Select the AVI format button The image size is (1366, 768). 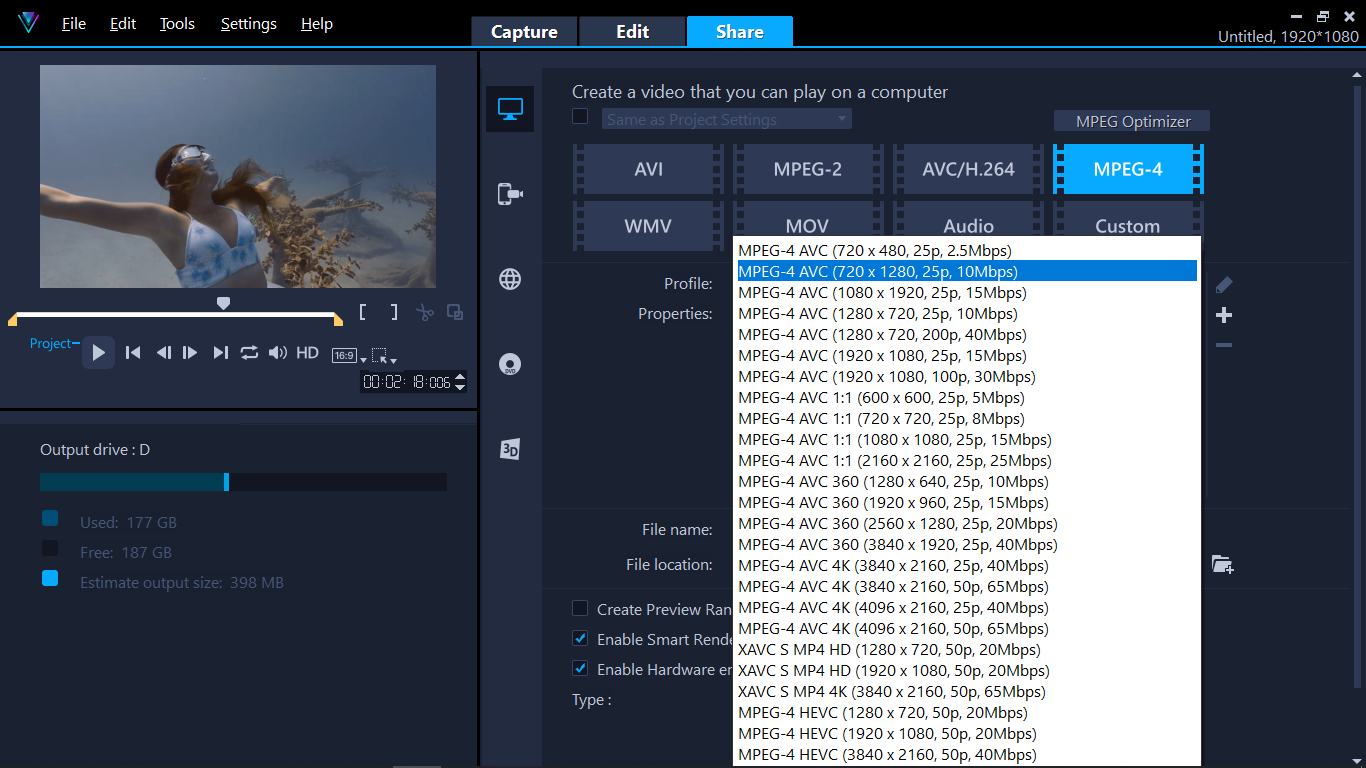click(648, 169)
